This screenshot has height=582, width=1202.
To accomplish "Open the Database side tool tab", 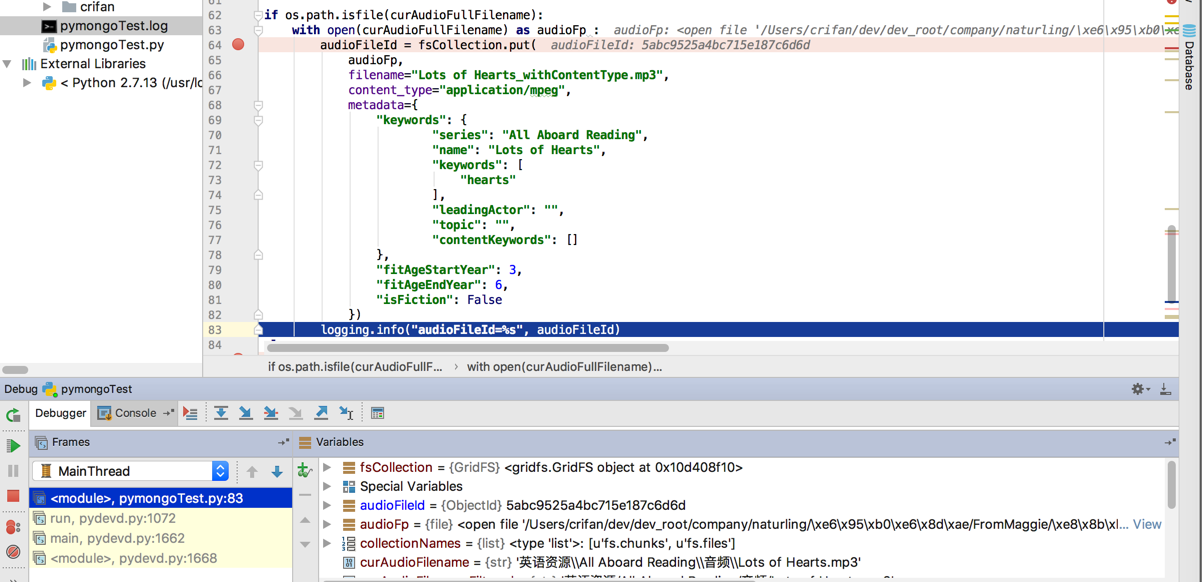I will [1189, 58].
